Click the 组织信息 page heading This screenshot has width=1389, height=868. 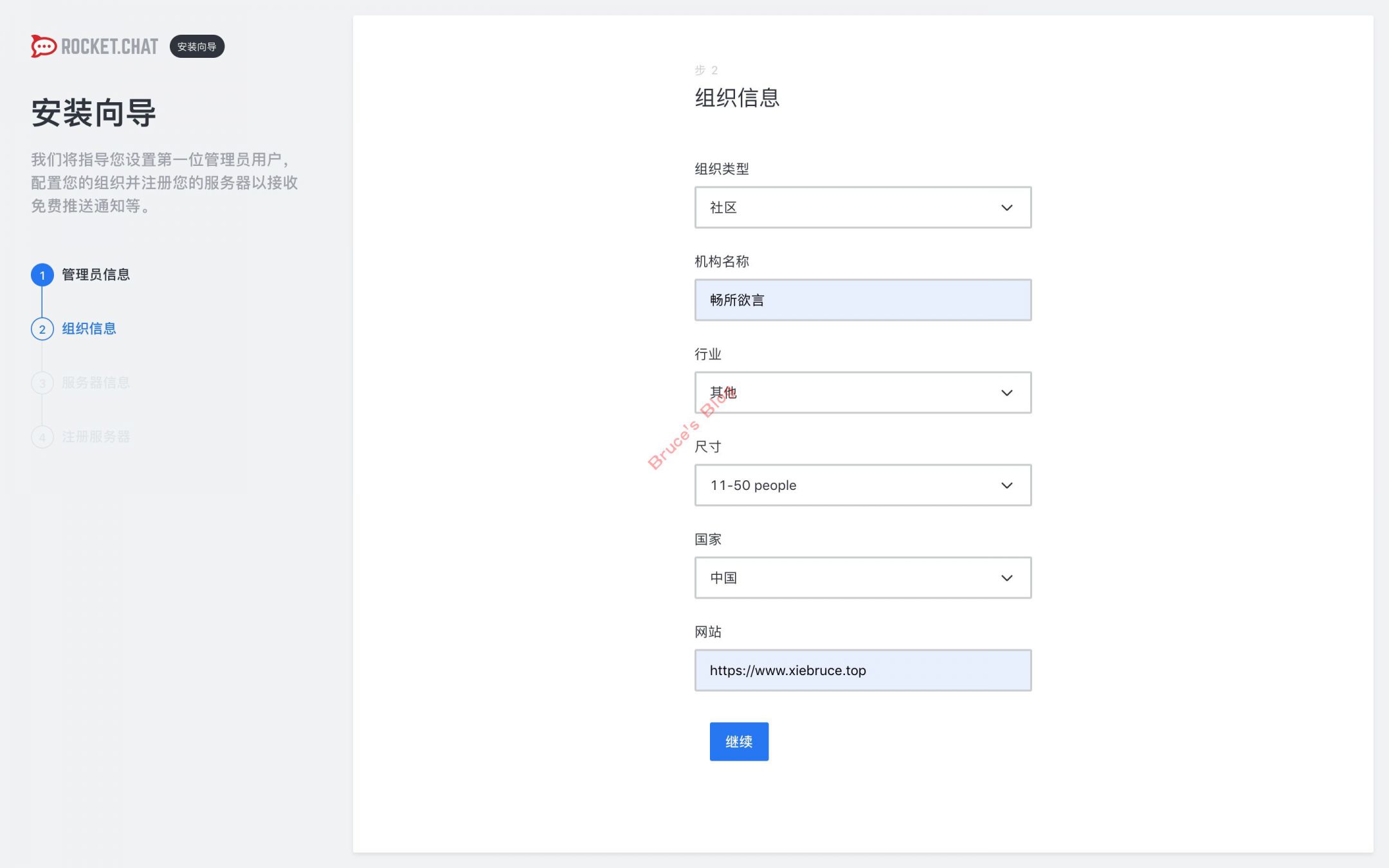click(x=737, y=98)
